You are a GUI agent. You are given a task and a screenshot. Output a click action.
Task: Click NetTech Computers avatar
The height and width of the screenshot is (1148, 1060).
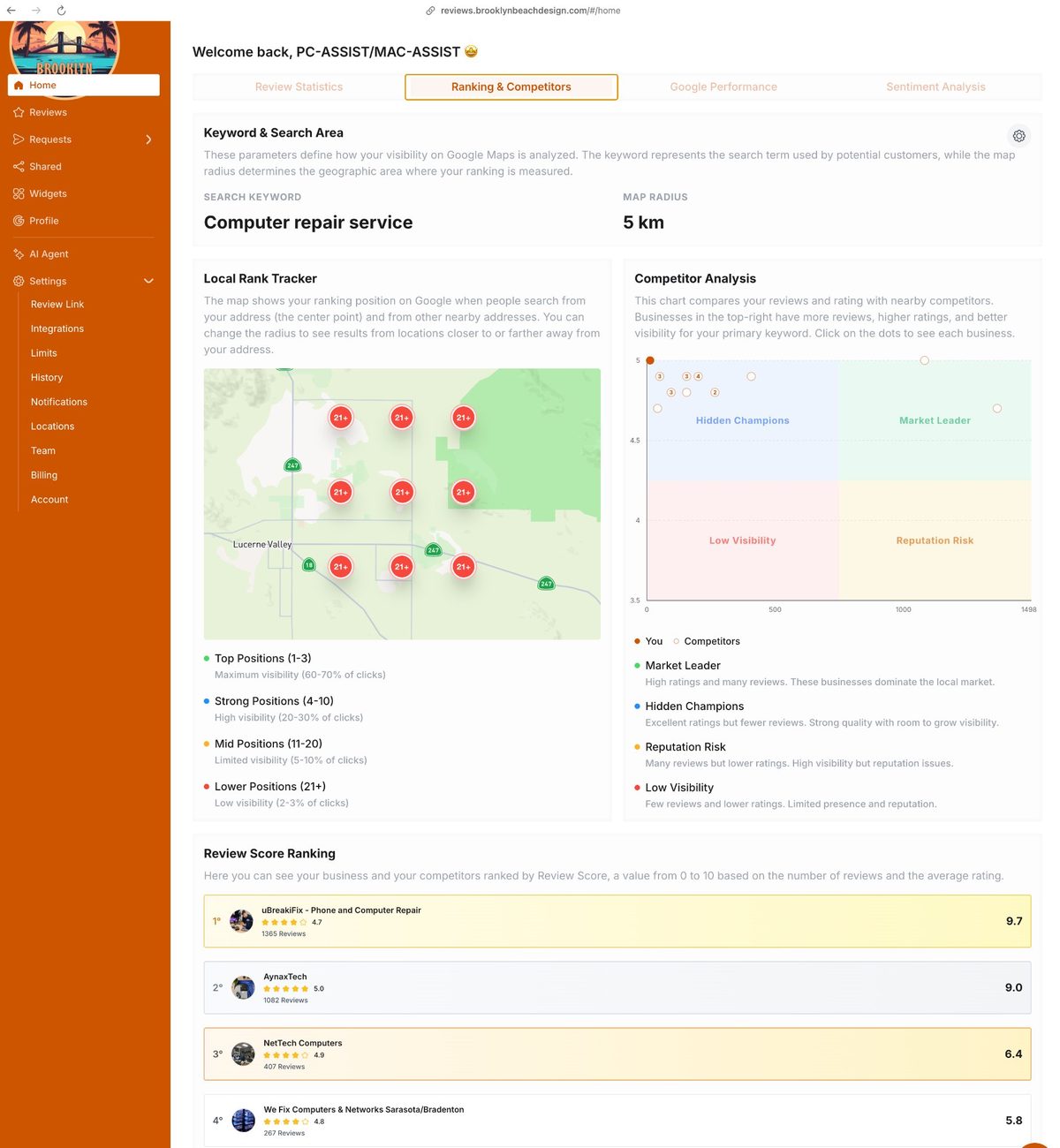point(243,1054)
